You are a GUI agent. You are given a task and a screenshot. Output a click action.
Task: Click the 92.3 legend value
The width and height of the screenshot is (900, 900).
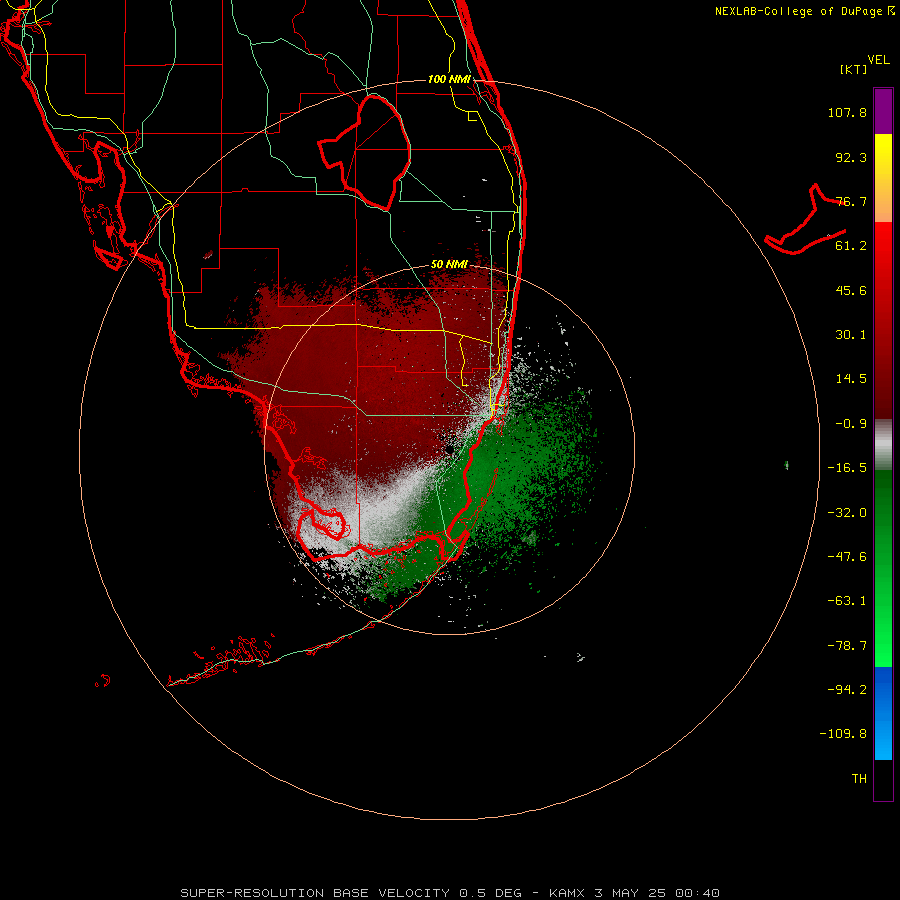[851, 157]
